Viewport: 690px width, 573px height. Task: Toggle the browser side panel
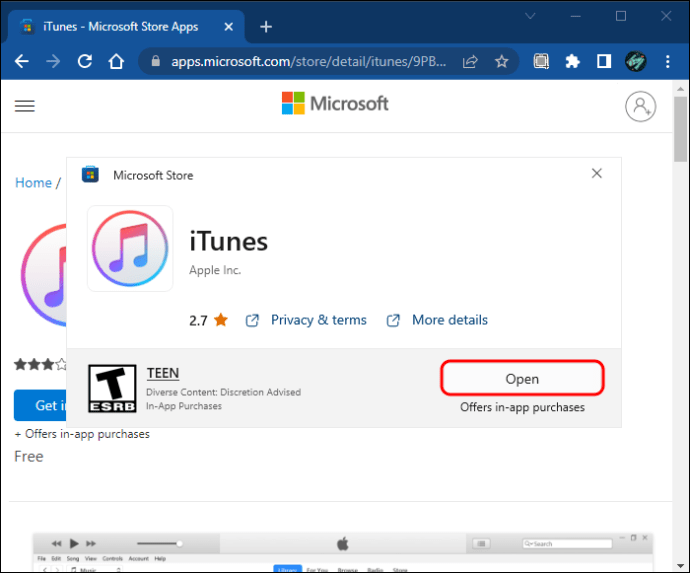pyautogui.click(x=604, y=61)
